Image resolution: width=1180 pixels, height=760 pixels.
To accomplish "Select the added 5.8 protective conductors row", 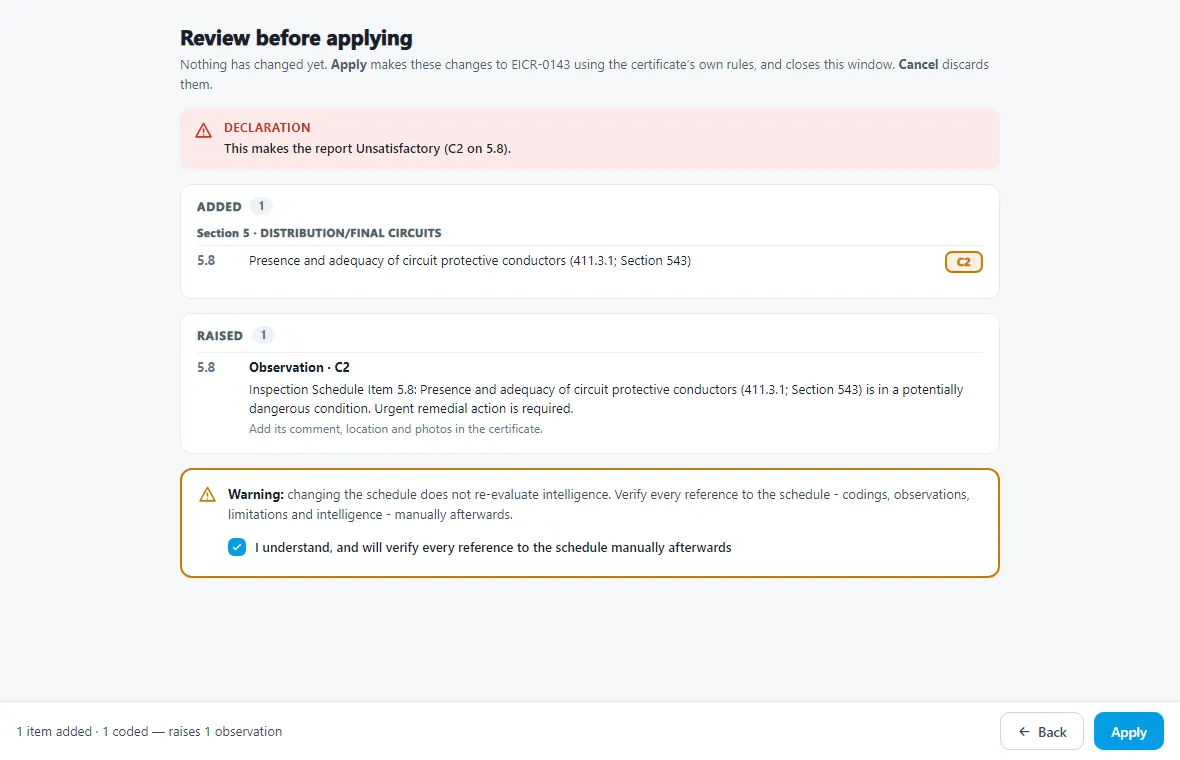I will pos(589,261).
